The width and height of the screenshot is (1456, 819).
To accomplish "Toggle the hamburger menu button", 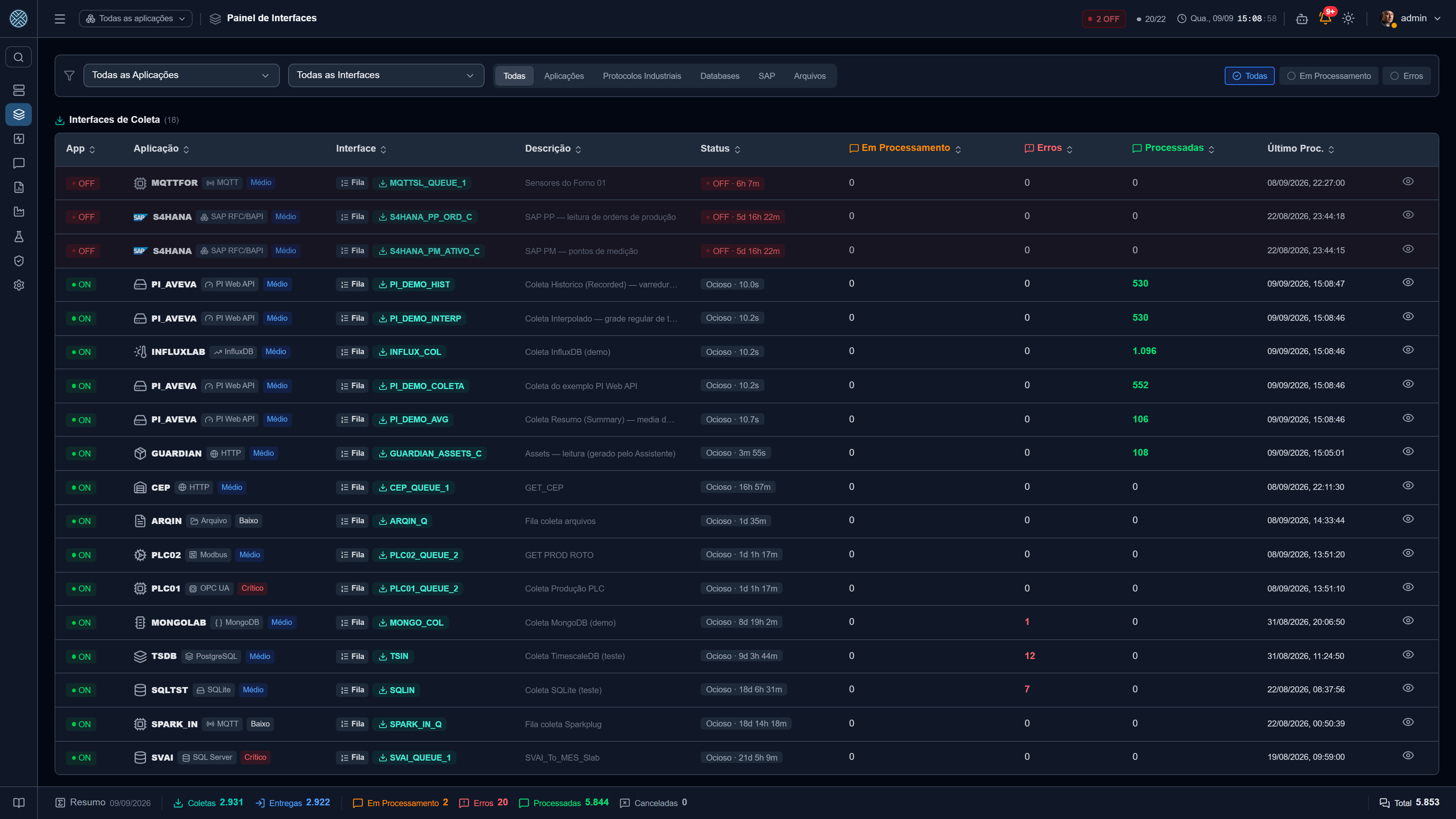I will tap(60, 19).
